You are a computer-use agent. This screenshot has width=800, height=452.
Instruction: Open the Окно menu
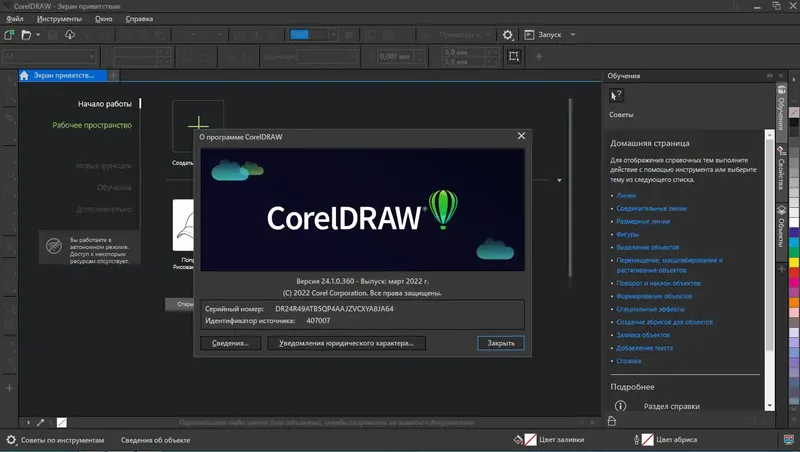(104, 19)
